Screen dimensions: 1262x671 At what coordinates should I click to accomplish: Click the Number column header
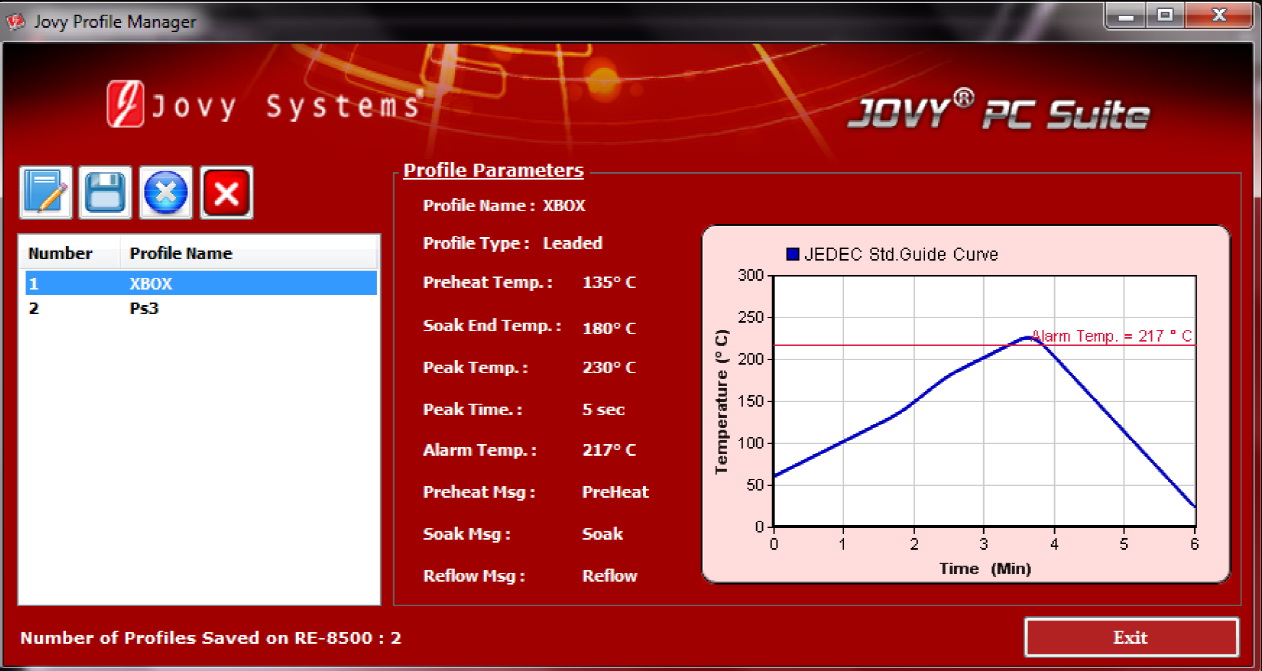click(70, 253)
